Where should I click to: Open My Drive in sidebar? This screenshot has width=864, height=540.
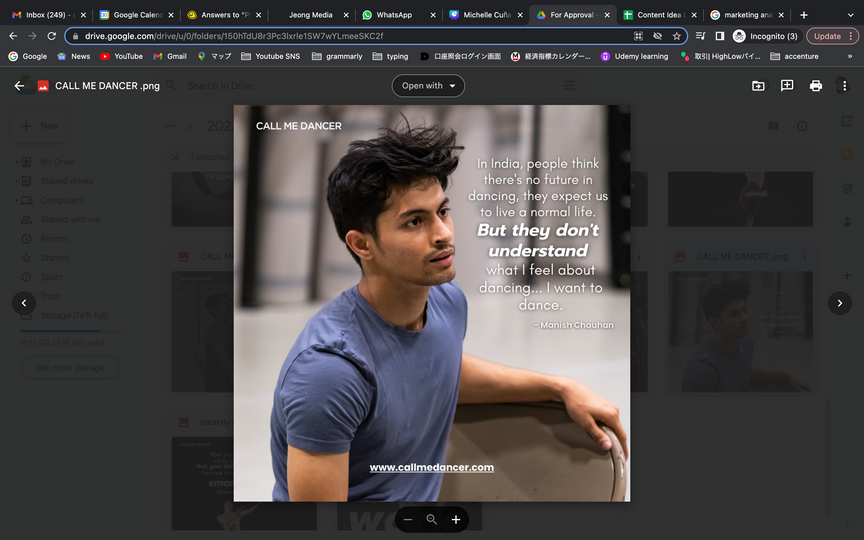(57, 162)
